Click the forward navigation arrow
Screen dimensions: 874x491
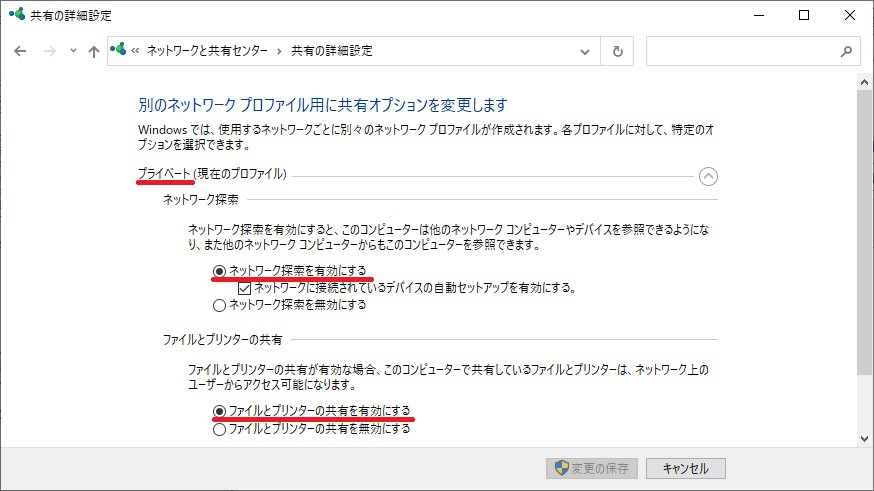49,51
